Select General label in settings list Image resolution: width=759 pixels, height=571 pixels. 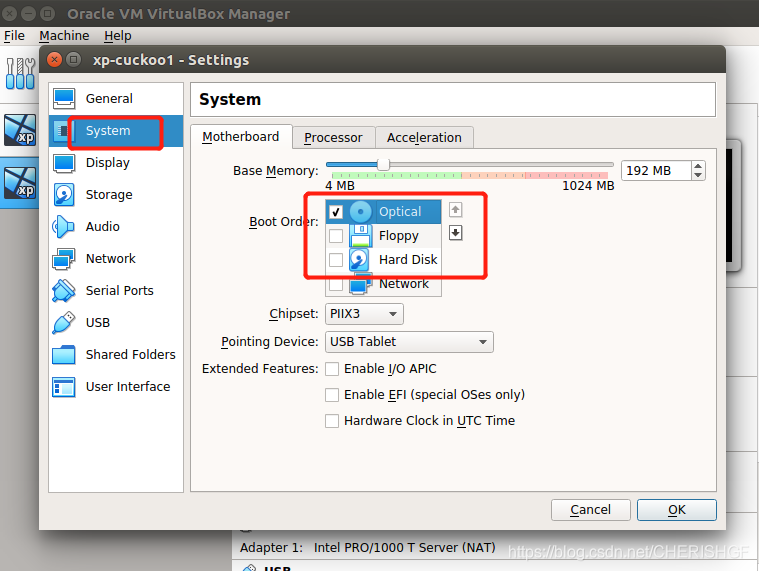[x=109, y=99]
